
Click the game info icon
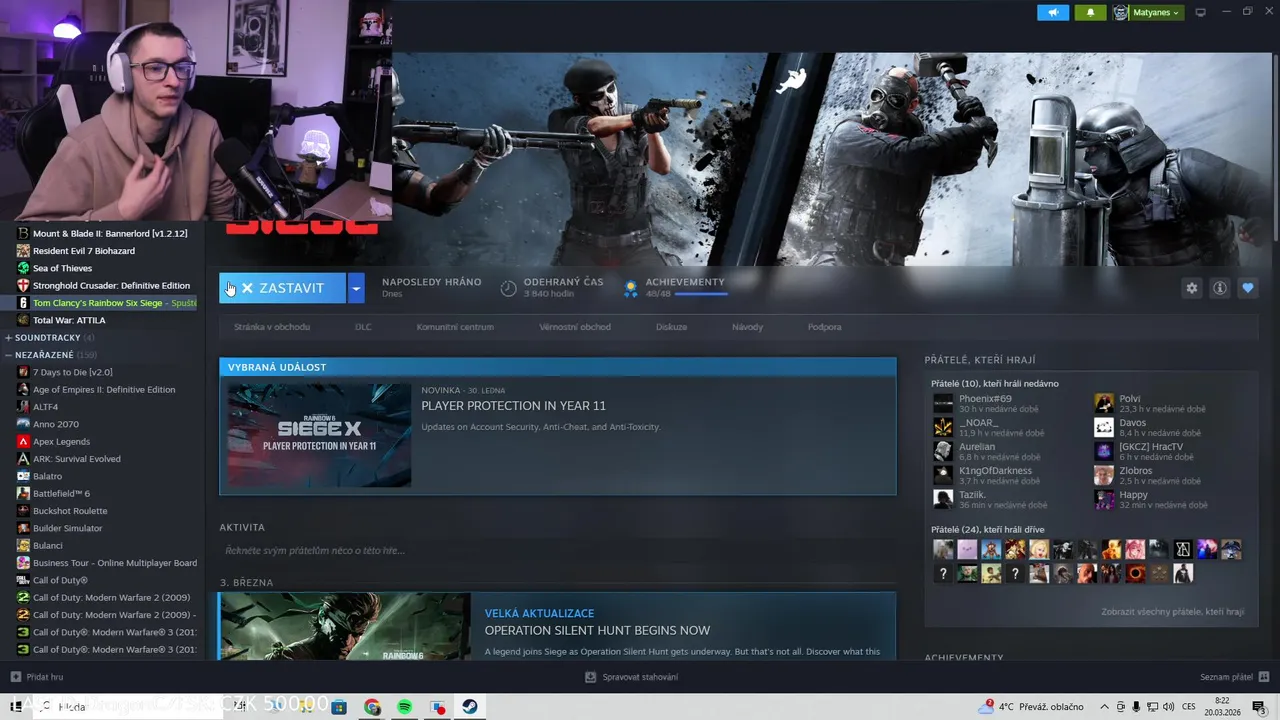(x=1219, y=288)
